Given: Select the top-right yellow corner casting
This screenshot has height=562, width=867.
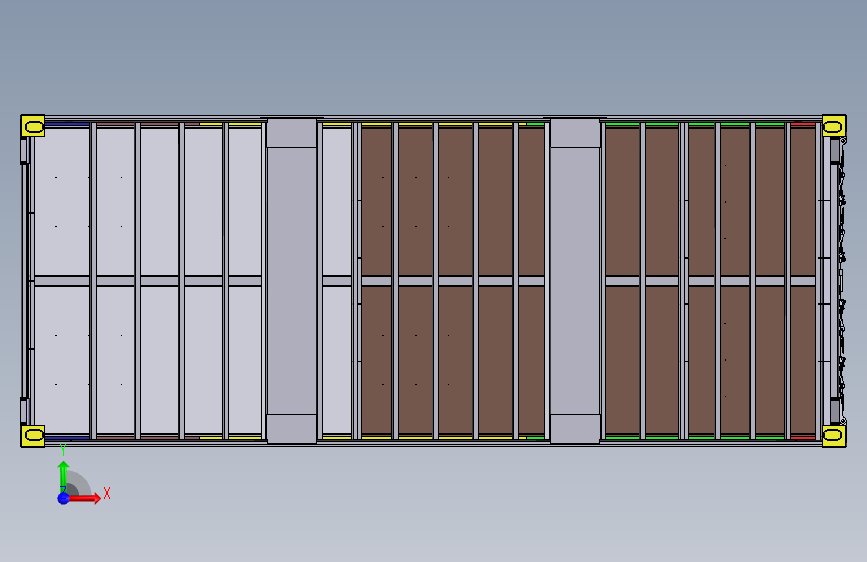Looking at the screenshot, I should point(834,126).
